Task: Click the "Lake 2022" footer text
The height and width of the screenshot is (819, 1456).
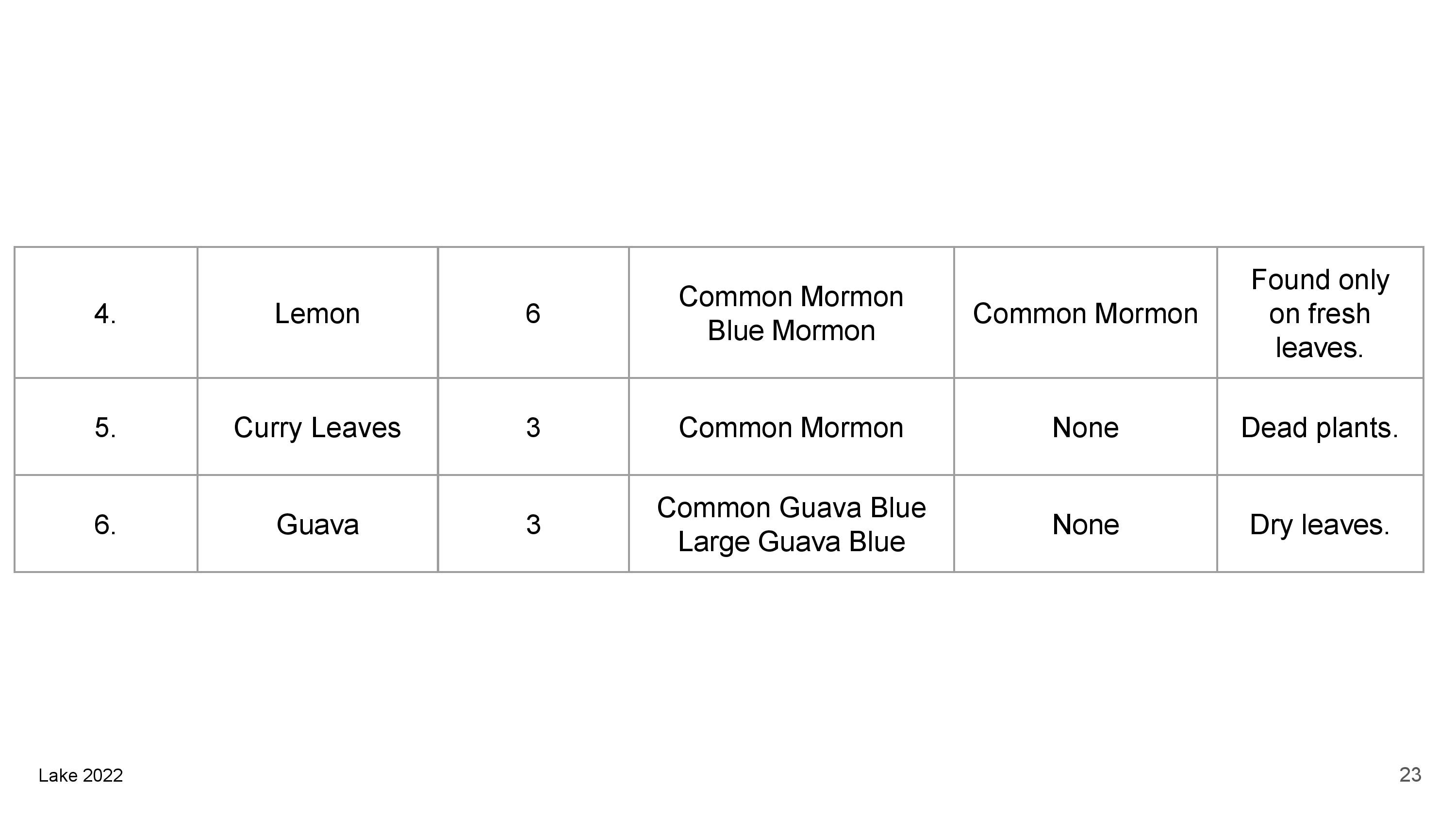Action: point(81,775)
